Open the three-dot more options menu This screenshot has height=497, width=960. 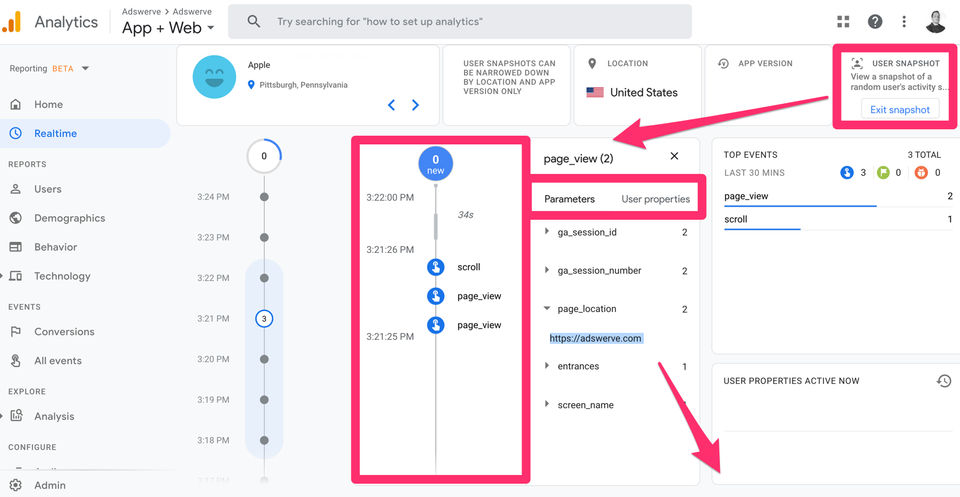(904, 22)
